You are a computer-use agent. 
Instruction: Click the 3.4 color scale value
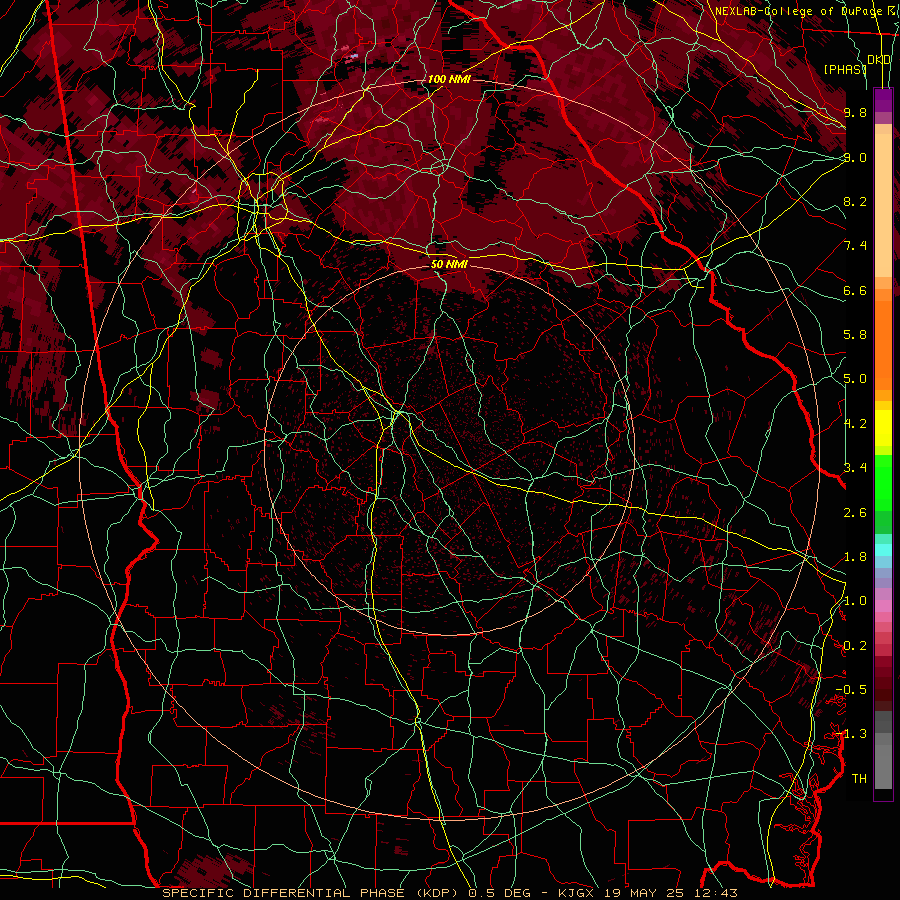click(x=855, y=468)
